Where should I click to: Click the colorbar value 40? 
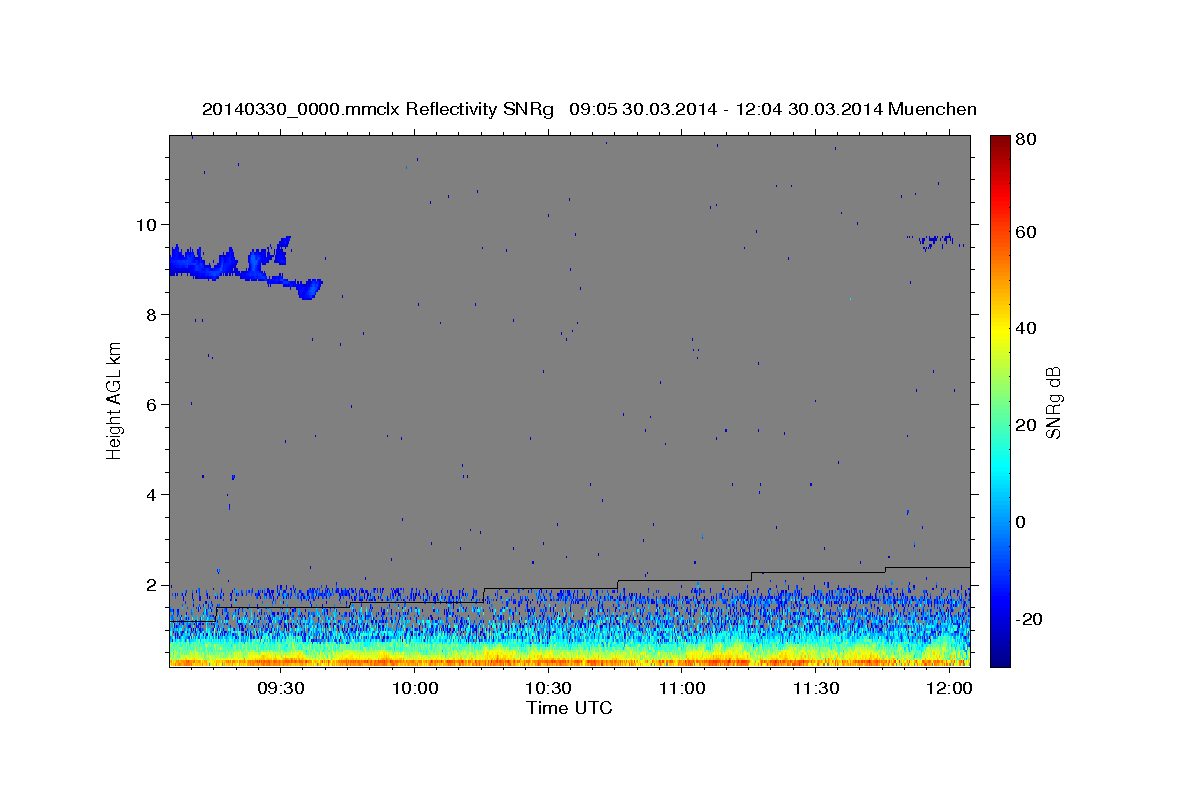pos(1025,328)
